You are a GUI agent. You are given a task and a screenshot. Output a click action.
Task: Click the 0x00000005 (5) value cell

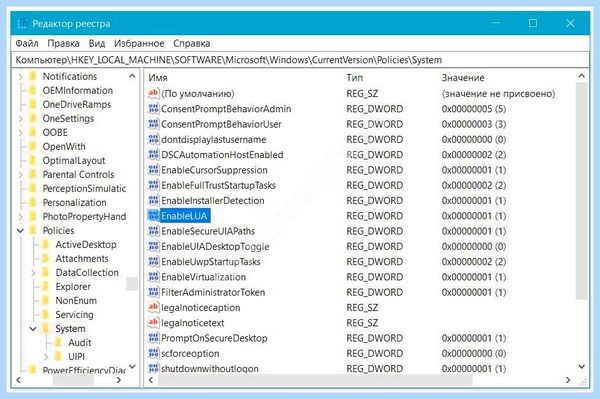[474, 109]
